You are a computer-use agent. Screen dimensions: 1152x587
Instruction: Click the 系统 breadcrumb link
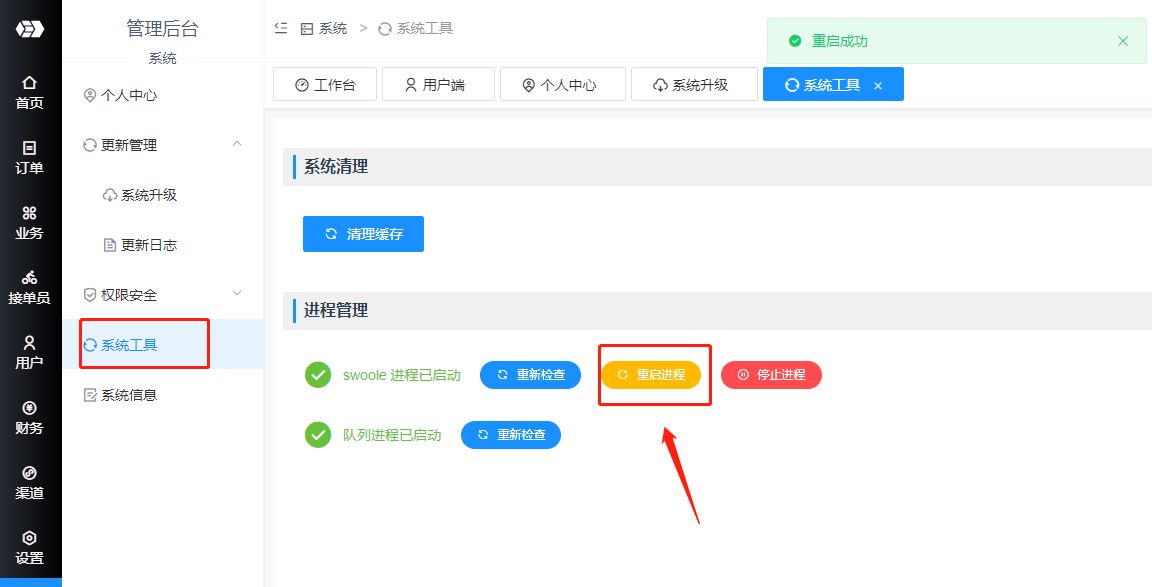[x=324, y=29]
